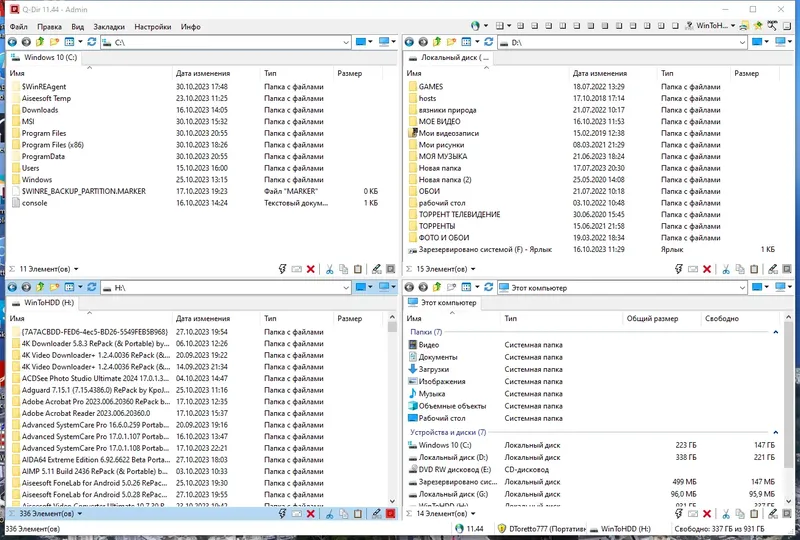Viewport: 800px width, 540px height.
Task: Select four-pane layout icon in toolbar
Action: tap(499, 26)
